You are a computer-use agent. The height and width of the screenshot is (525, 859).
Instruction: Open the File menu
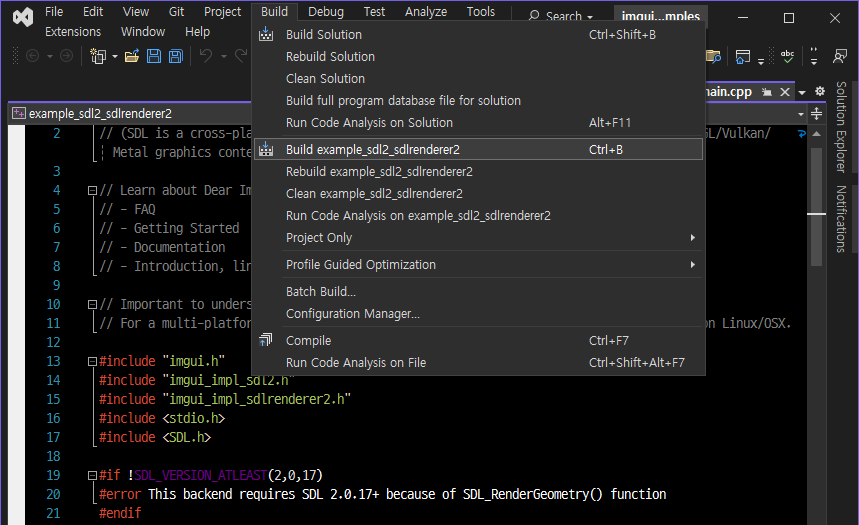click(x=54, y=12)
